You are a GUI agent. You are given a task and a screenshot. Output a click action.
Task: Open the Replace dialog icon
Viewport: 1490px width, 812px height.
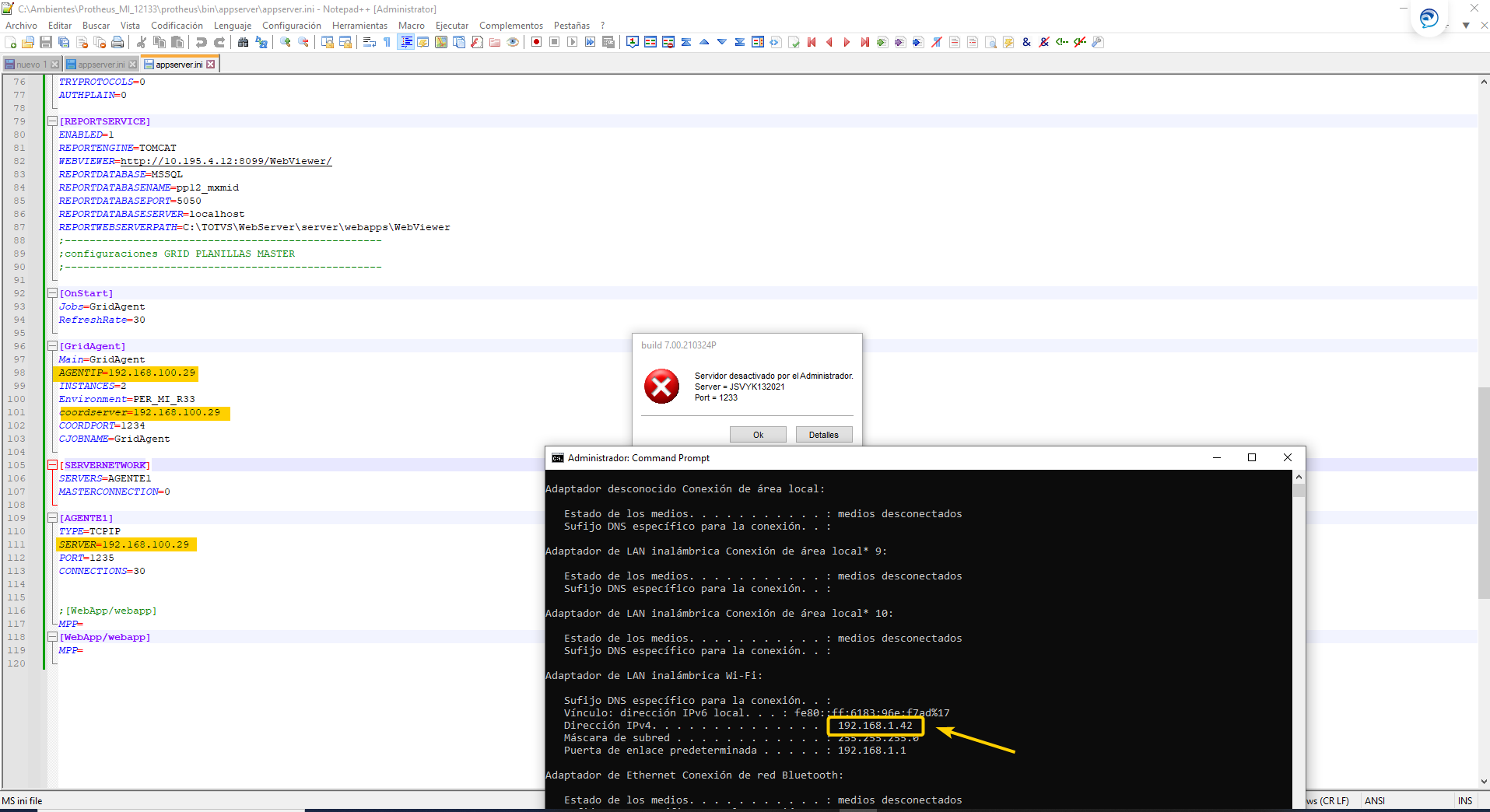(x=261, y=42)
